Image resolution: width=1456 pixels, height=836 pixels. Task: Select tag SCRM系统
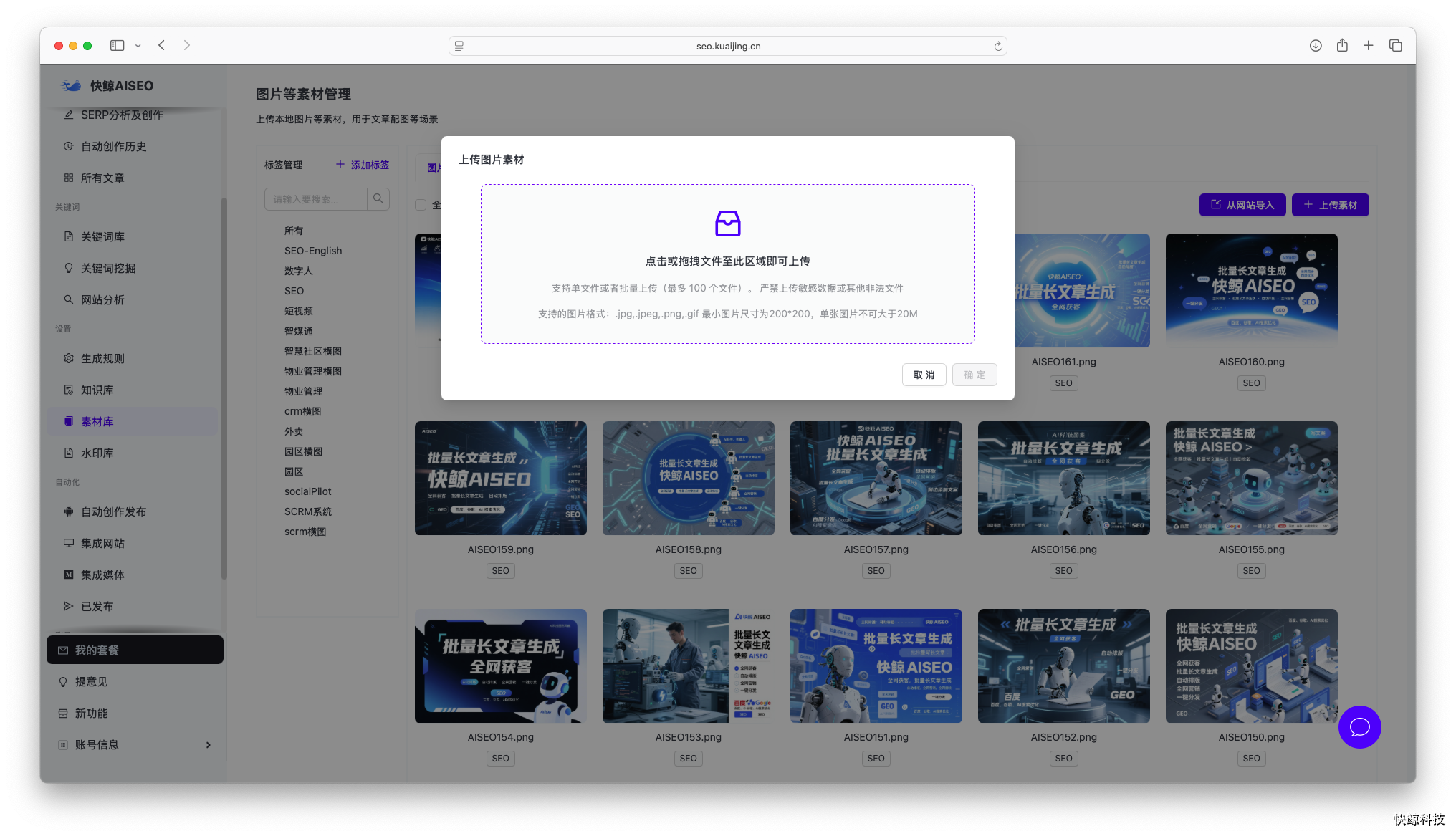(308, 511)
